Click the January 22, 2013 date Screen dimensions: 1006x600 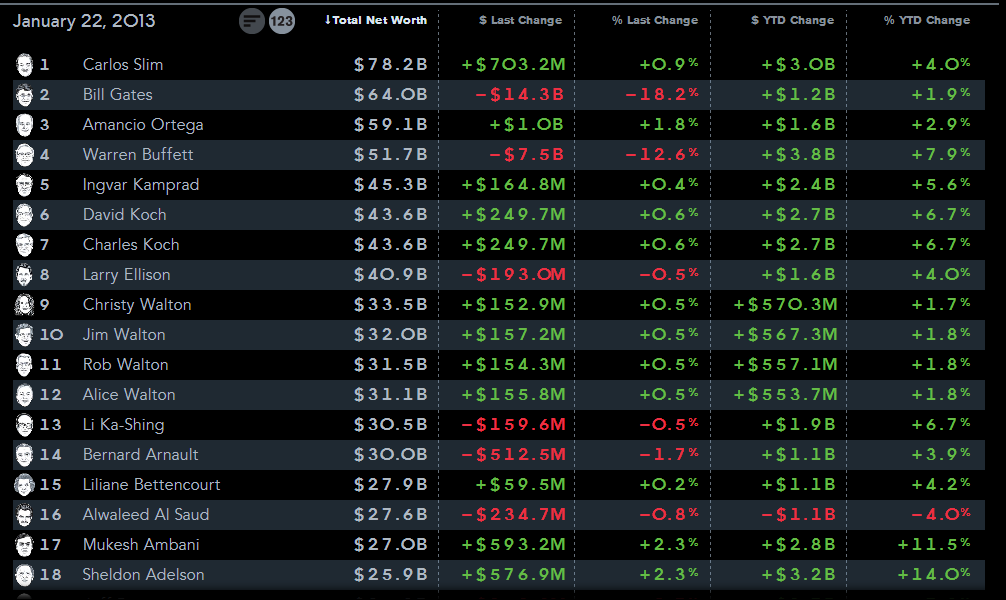tap(84, 21)
